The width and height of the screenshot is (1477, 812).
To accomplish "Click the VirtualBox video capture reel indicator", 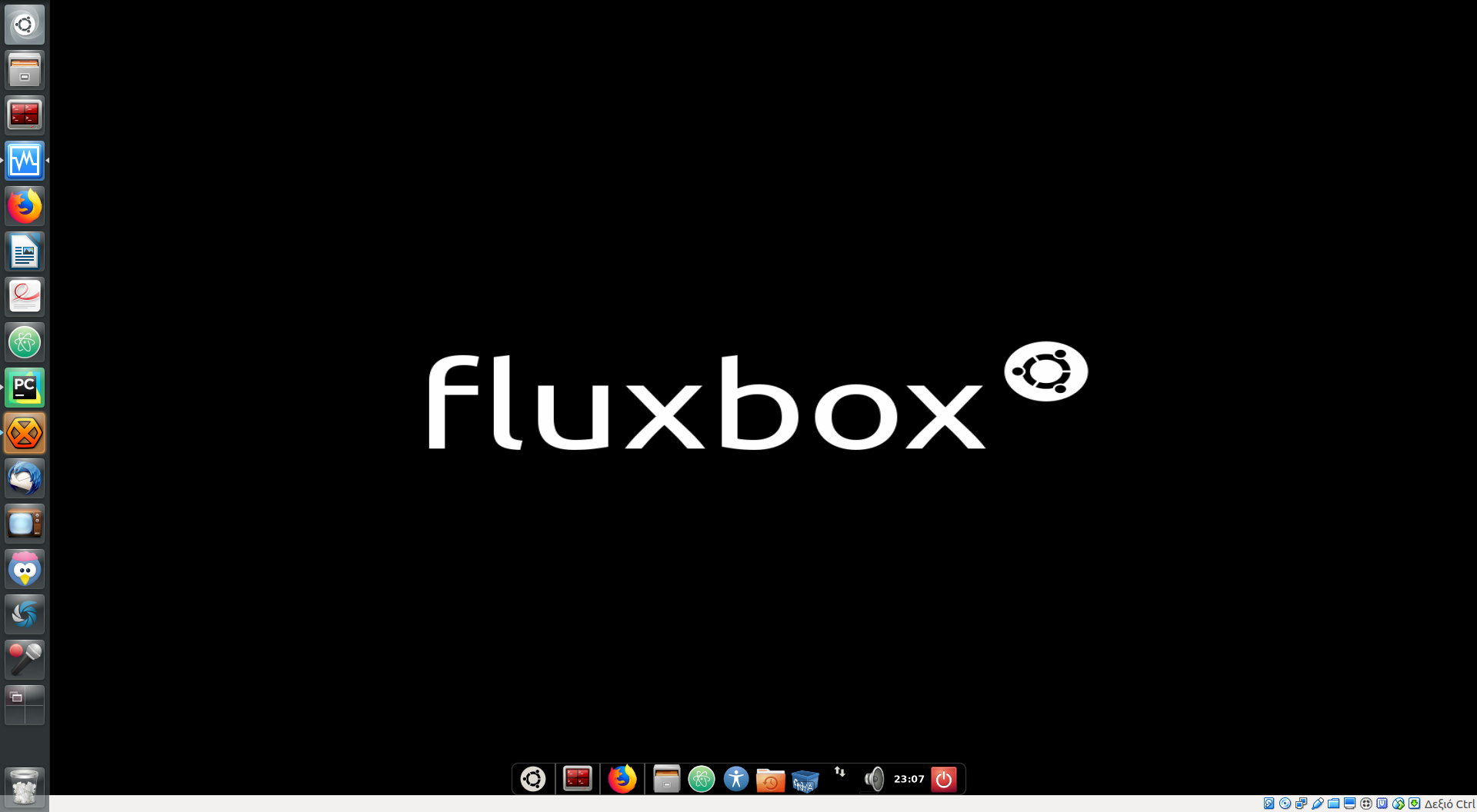I will pos(1366,804).
